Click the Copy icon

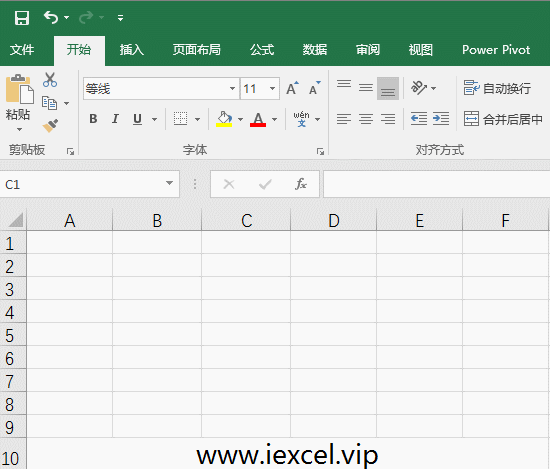pos(49,103)
